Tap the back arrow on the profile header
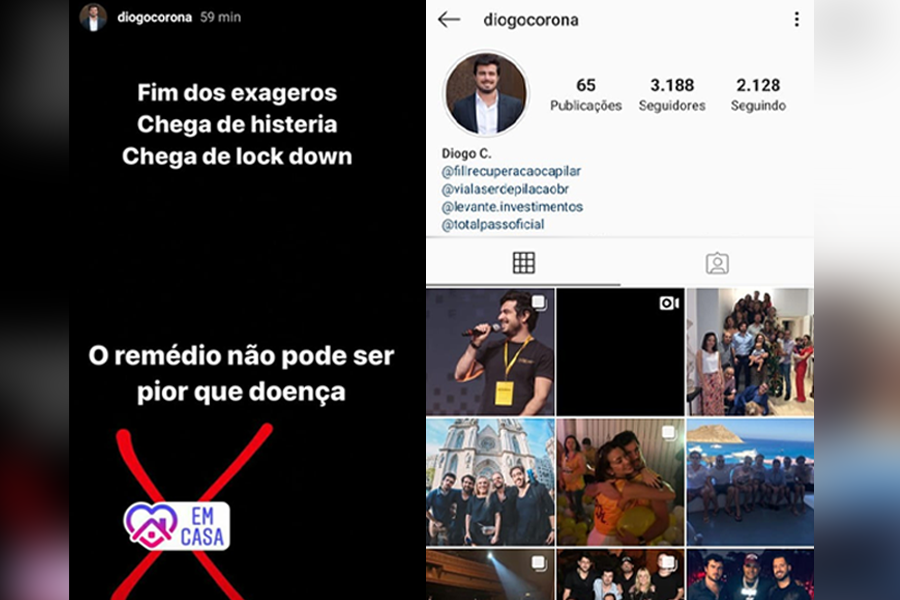The image size is (900, 600). point(449,20)
